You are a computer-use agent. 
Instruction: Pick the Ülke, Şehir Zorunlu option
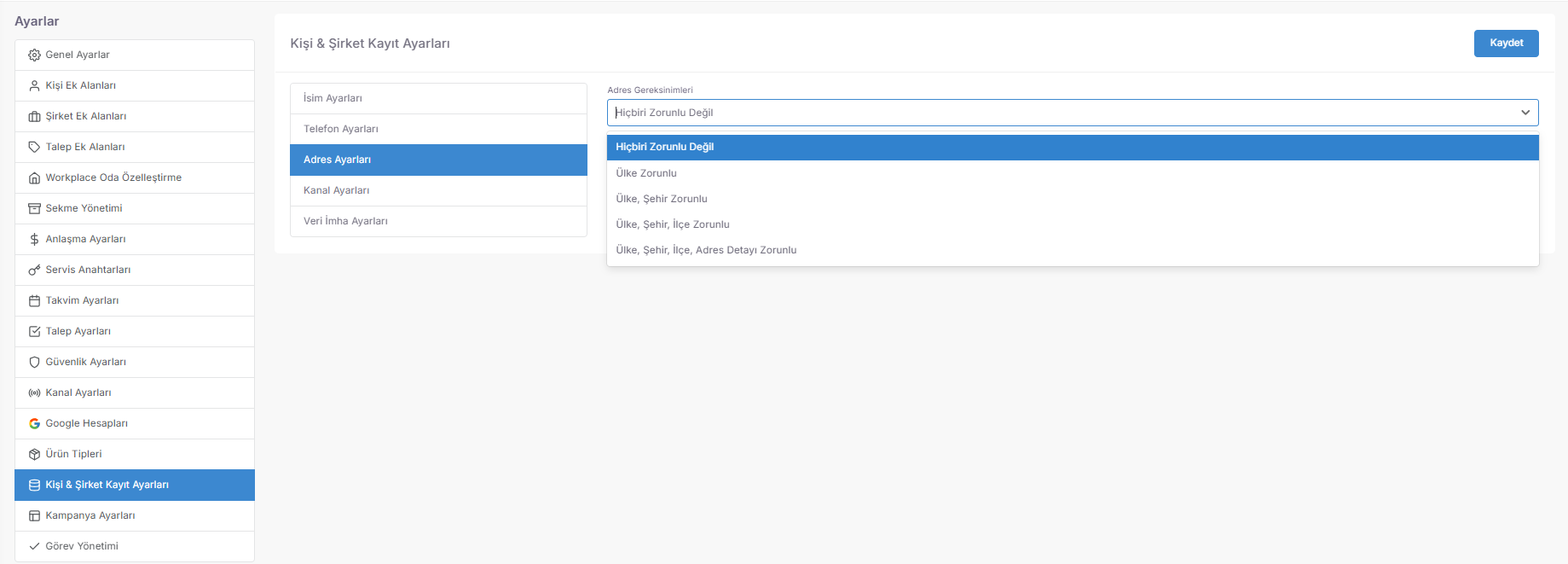tap(1073, 199)
